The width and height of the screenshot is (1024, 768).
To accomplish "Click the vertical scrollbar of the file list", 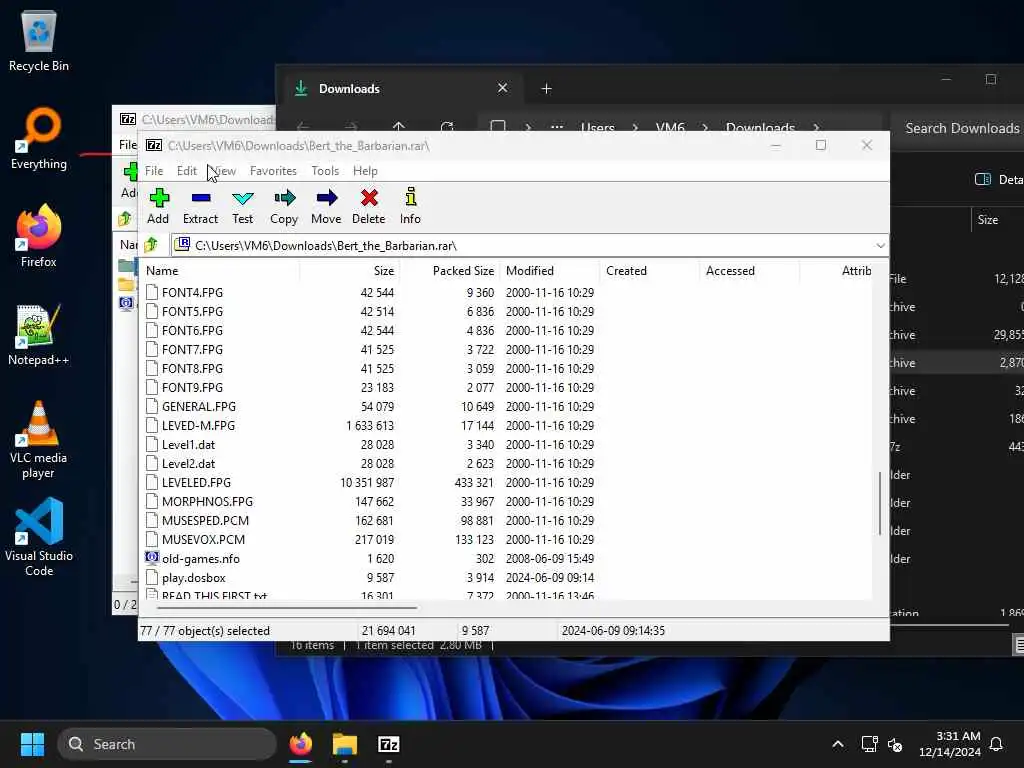I will point(880,503).
